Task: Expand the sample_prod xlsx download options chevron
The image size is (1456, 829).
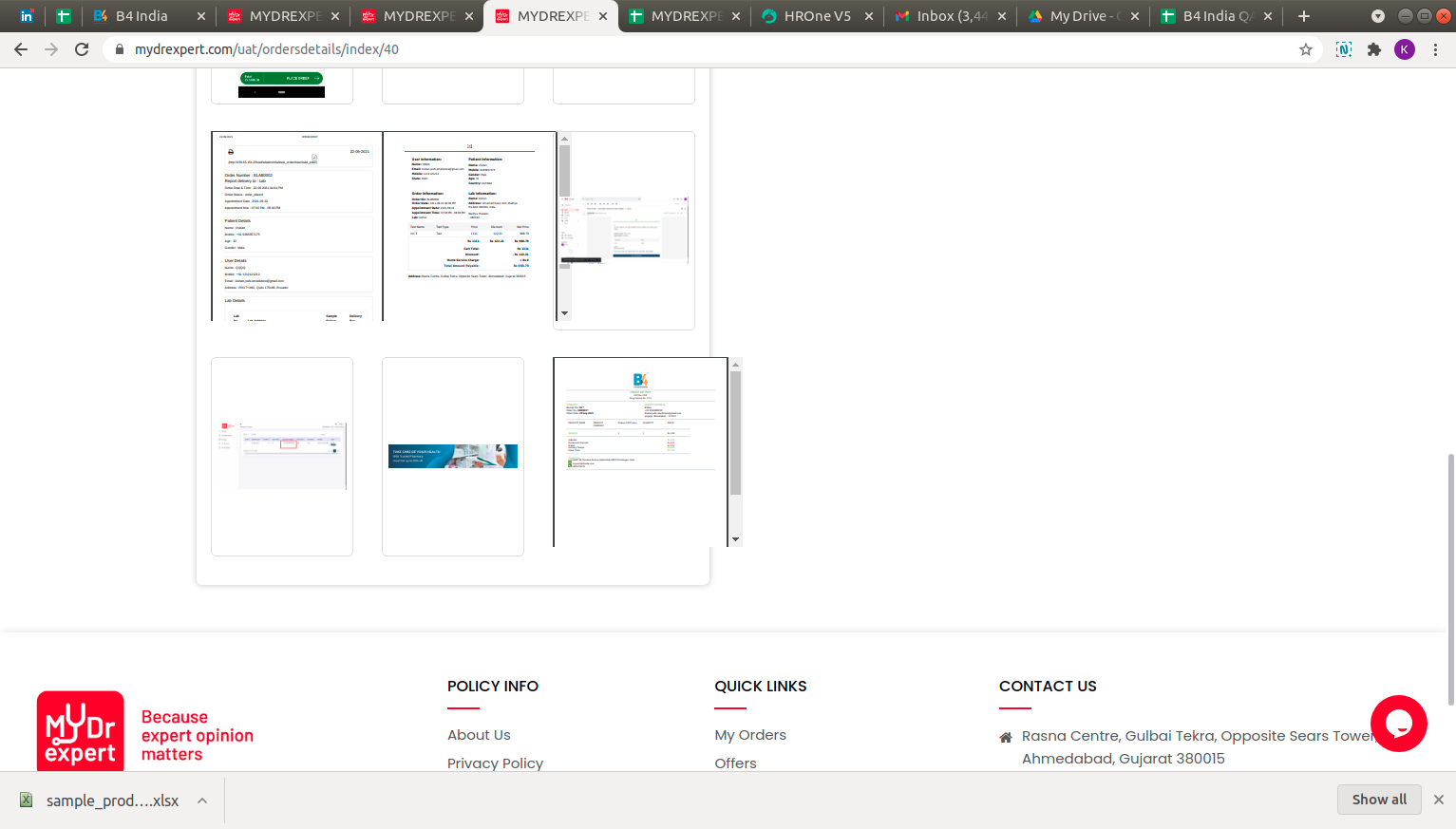Action: (202, 801)
